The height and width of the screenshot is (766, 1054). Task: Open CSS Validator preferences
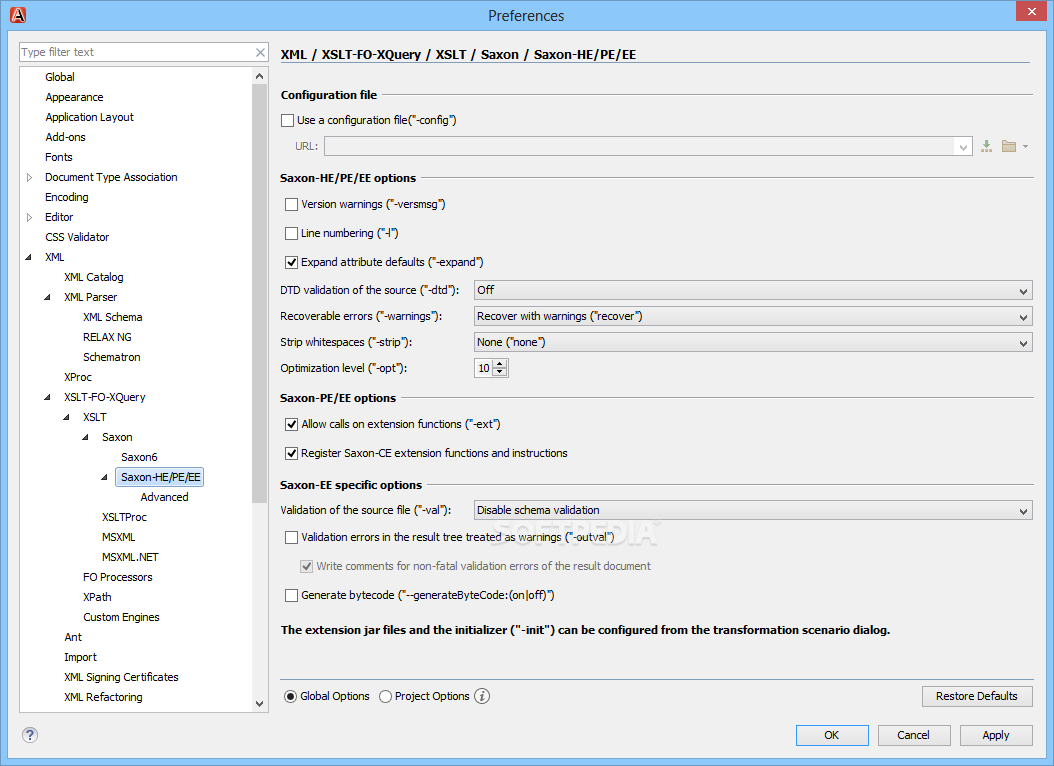[77, 237]
